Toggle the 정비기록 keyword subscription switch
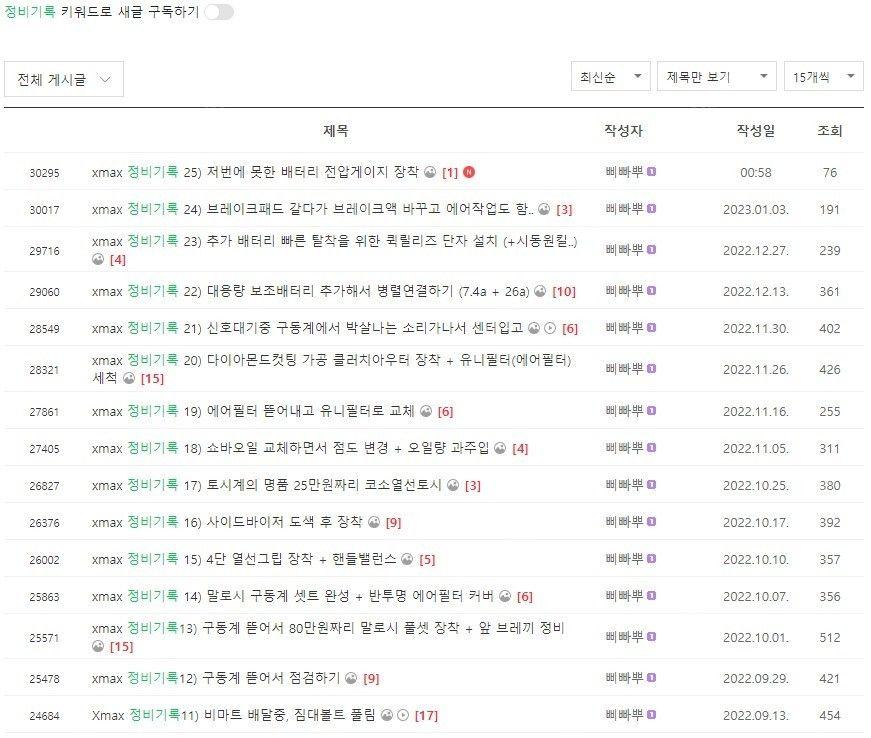The height and width of the screenshot is (738, 871). pos(219,12)
